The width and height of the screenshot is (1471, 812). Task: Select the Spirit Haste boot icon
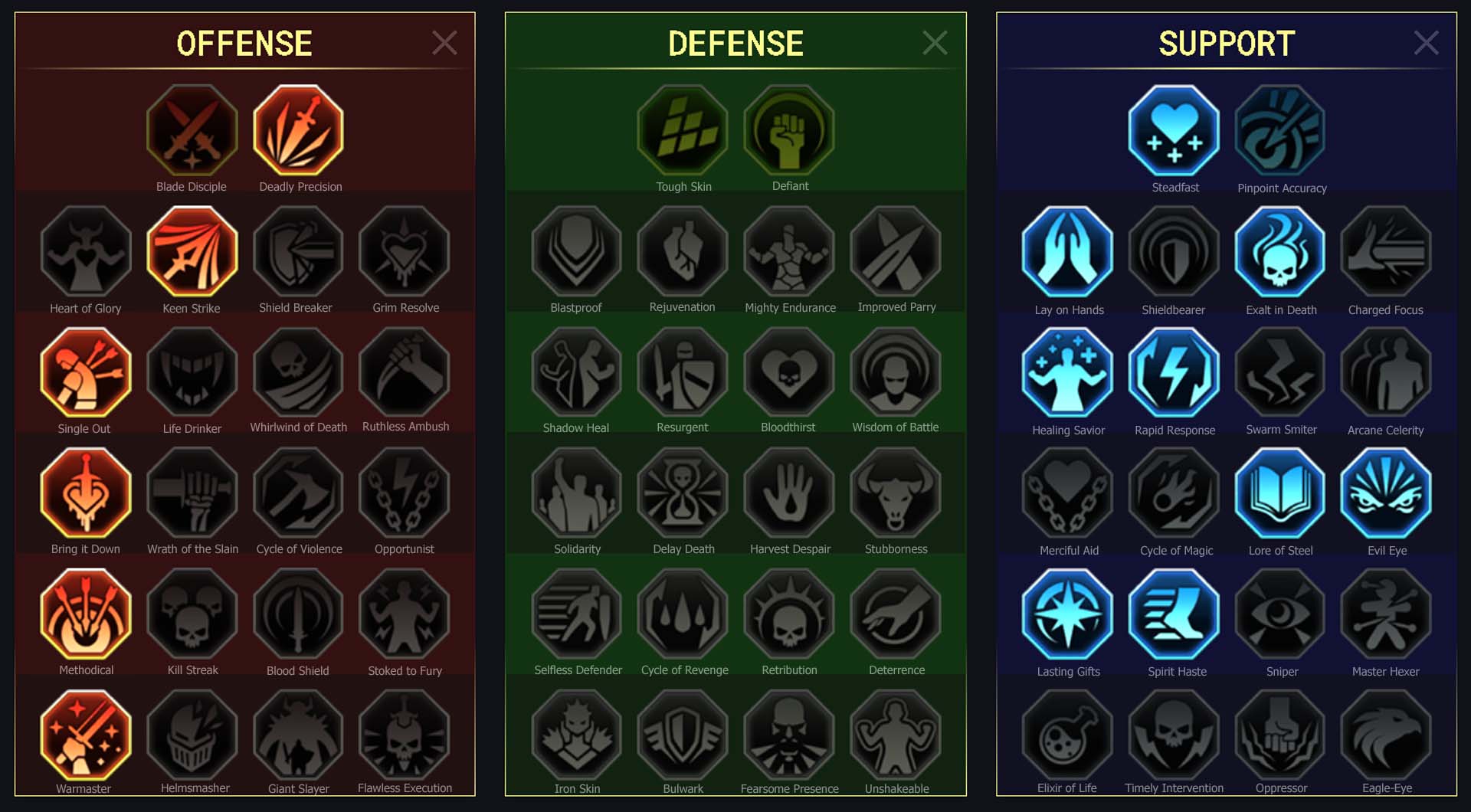pyautogui.click(x=1174, y=614)
